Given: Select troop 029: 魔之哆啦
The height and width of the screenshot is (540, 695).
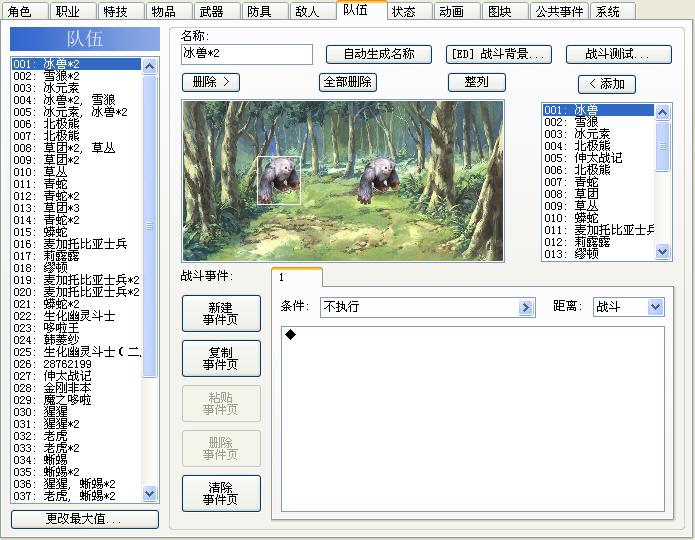Looking at the screenshot, I should coord(76,400).
